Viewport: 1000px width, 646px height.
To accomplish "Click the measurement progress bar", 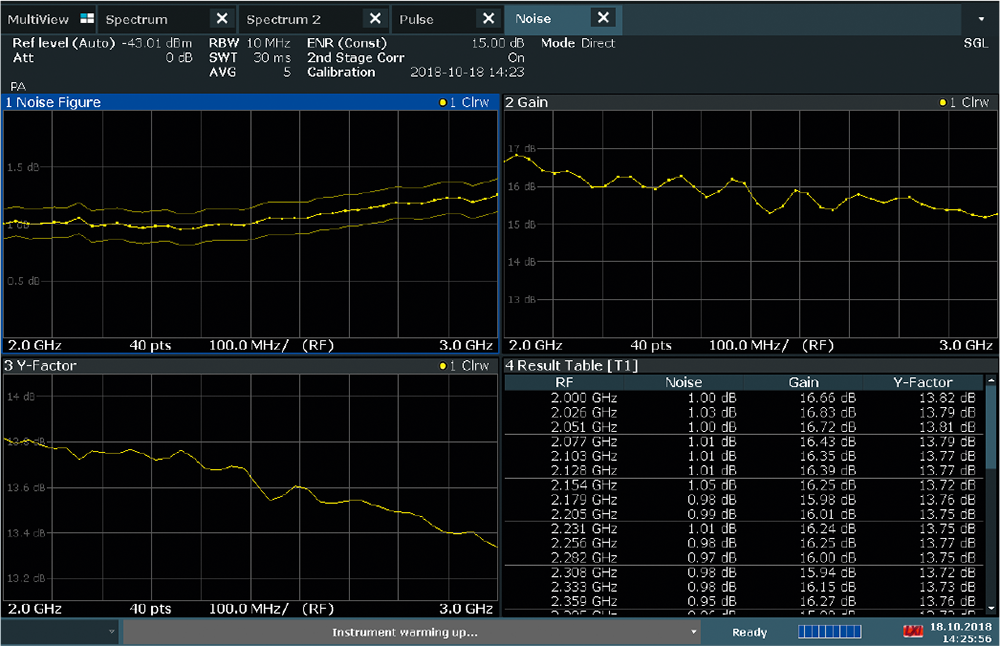I will (828, 632).
